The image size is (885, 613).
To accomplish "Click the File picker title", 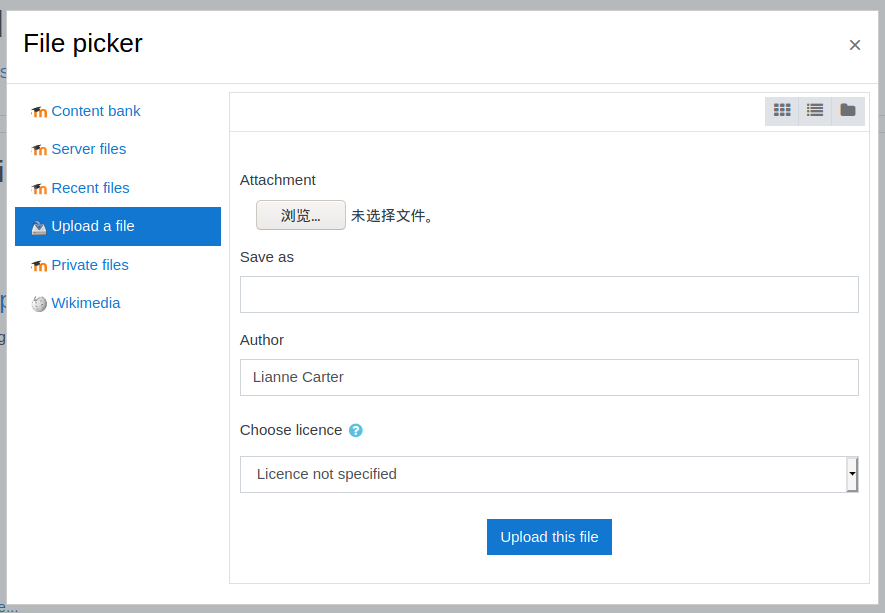I will [x=83, y=43].
